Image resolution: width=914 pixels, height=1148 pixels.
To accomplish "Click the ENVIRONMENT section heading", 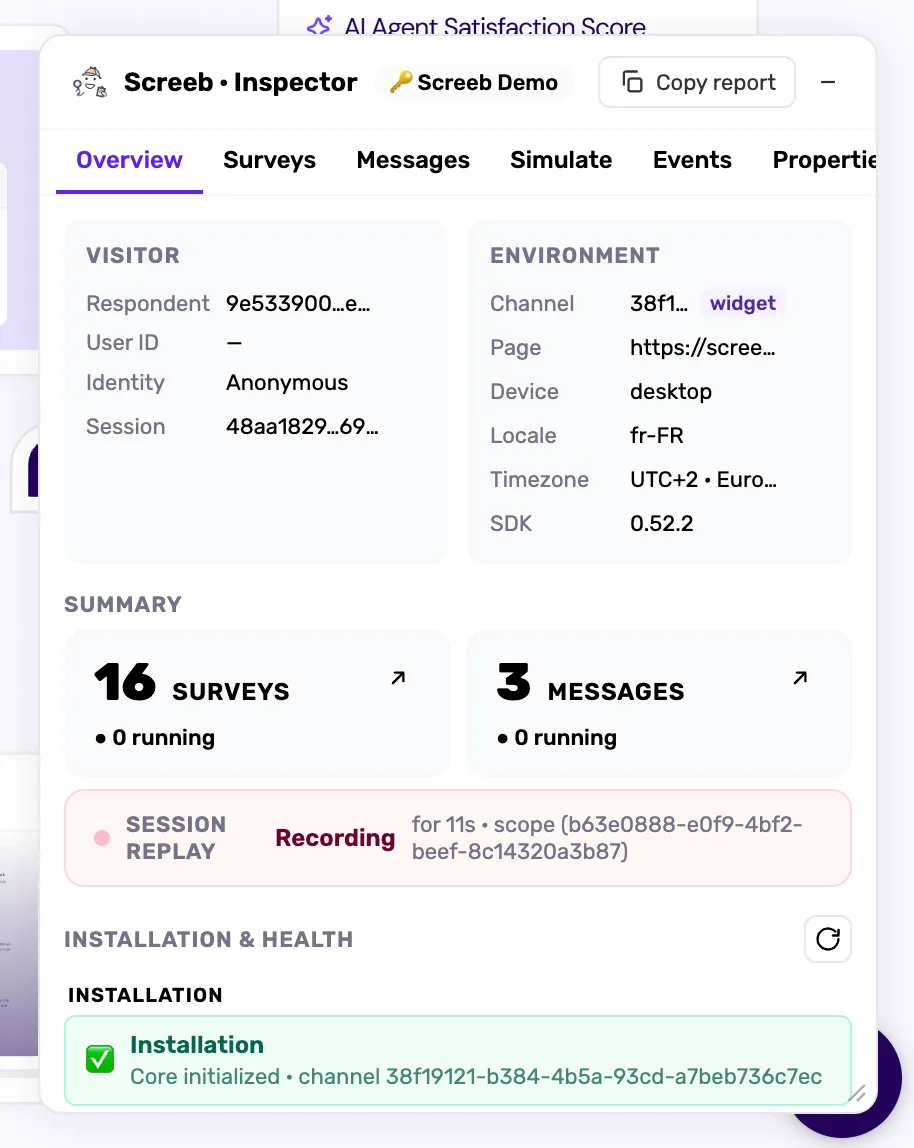I will 575,255.
